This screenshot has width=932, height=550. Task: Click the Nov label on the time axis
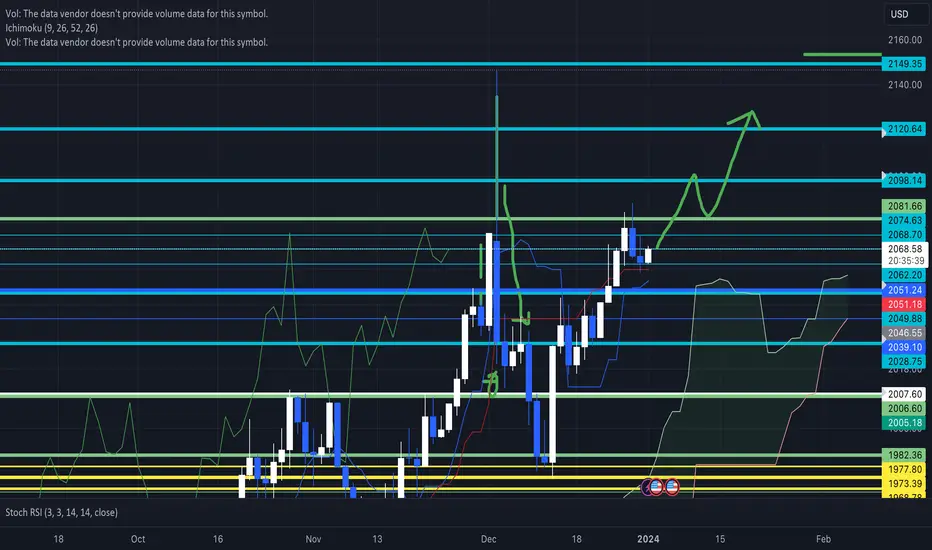tap(313, 539)
